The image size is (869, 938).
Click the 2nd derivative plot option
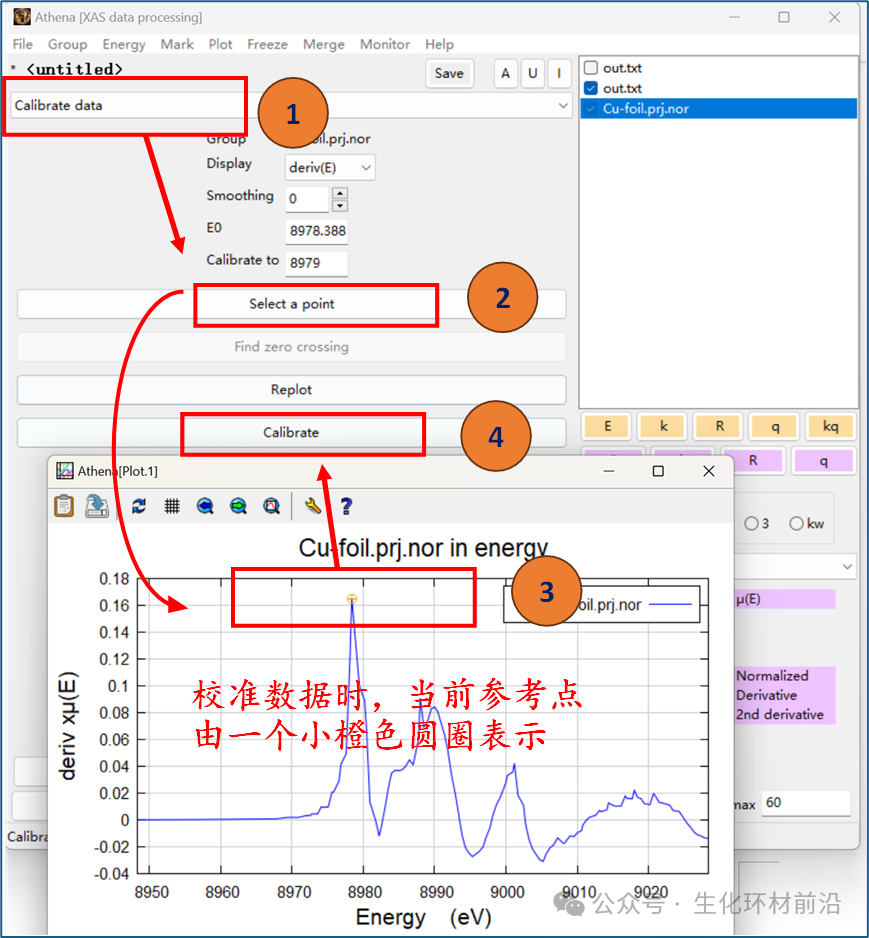[780, 714]
